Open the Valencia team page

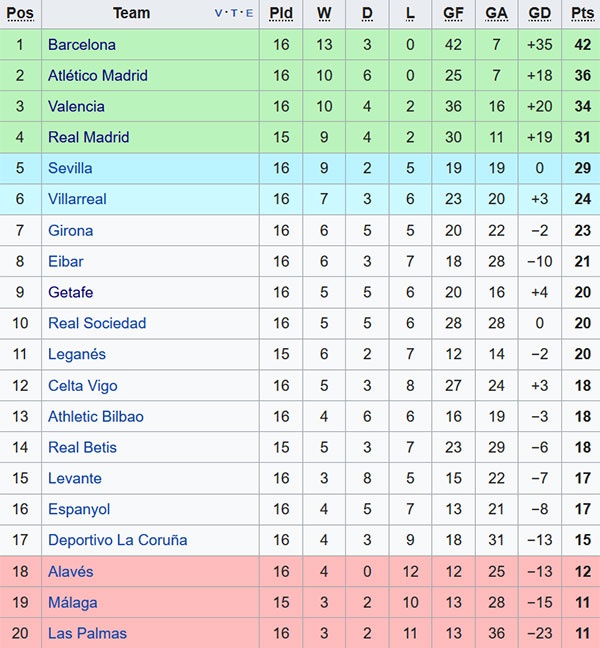(x=76, y=107)
